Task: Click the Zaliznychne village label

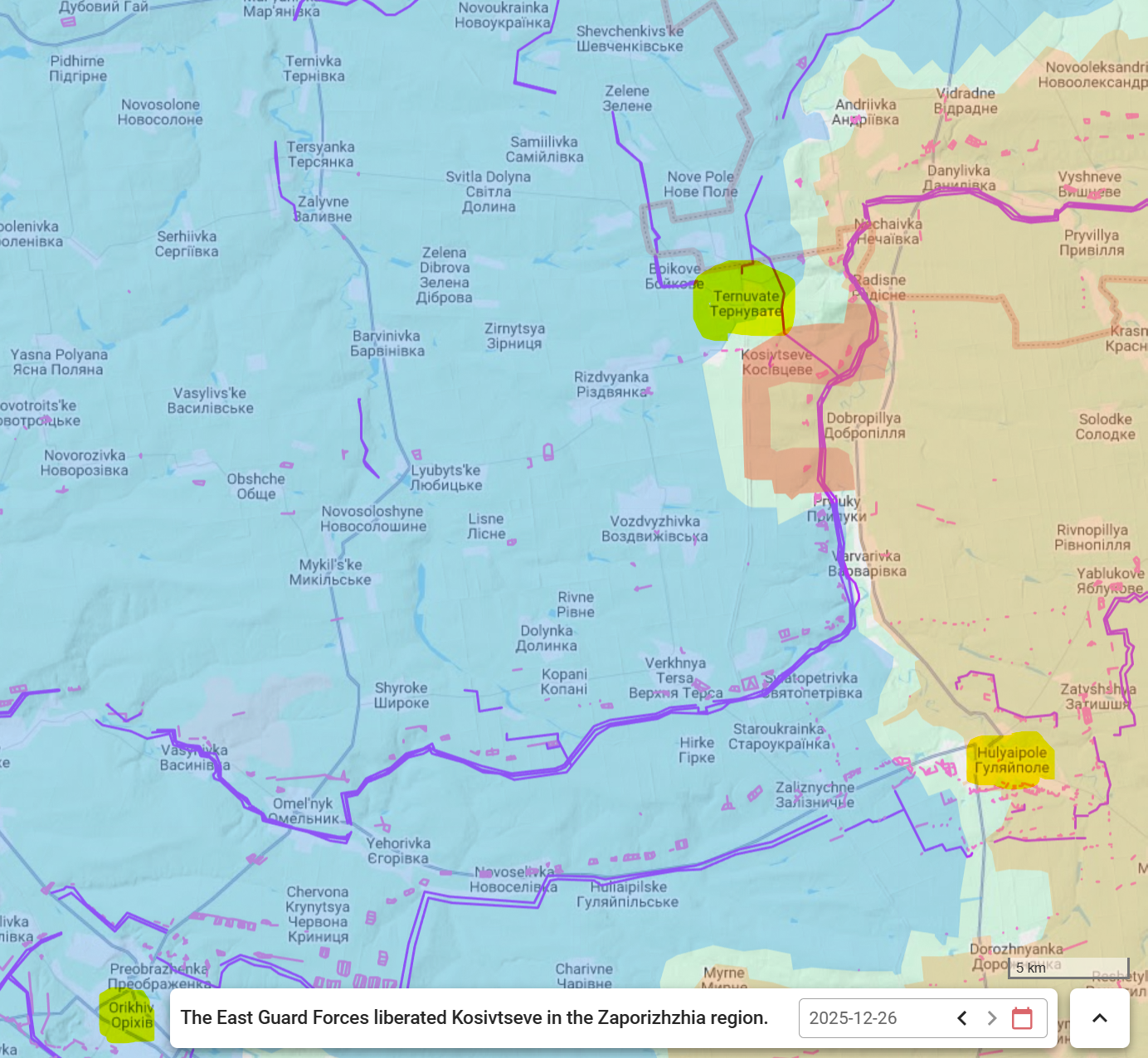Action: pos(815,795)
